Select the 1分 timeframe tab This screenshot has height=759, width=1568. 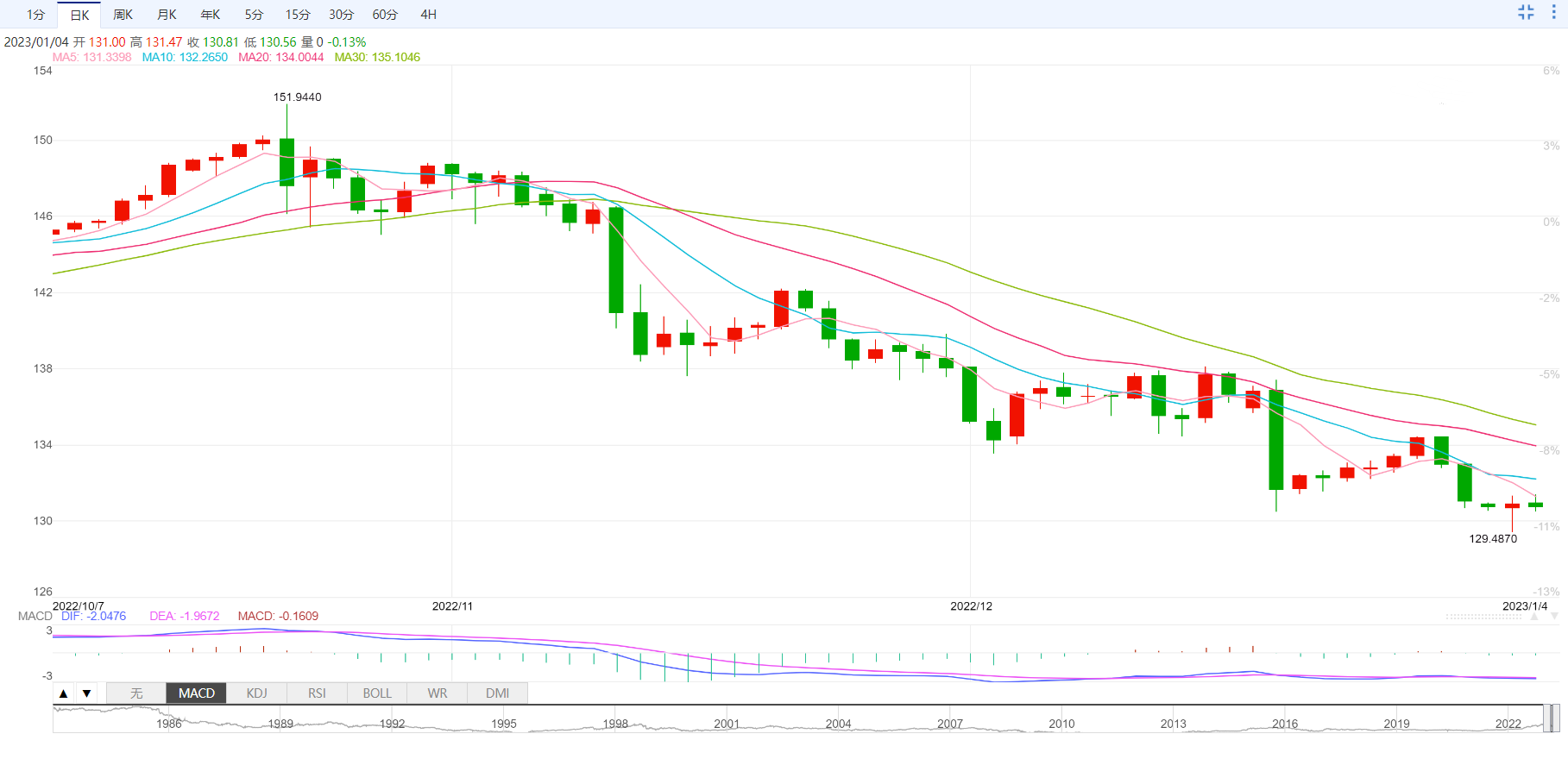tap(35, 15)
